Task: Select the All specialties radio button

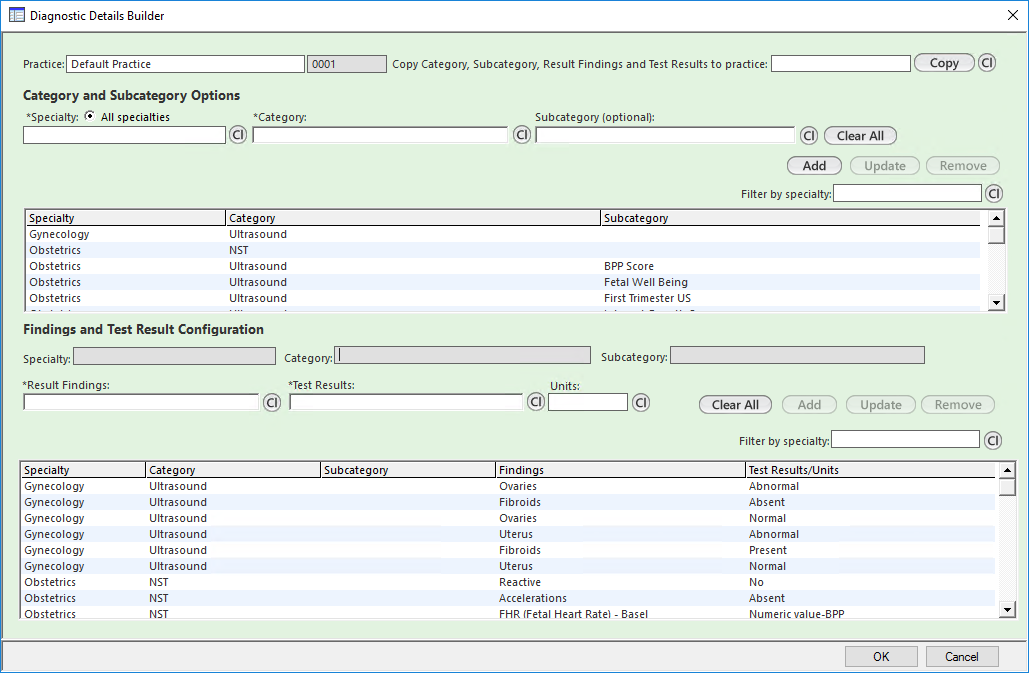Action: point(90,116)
